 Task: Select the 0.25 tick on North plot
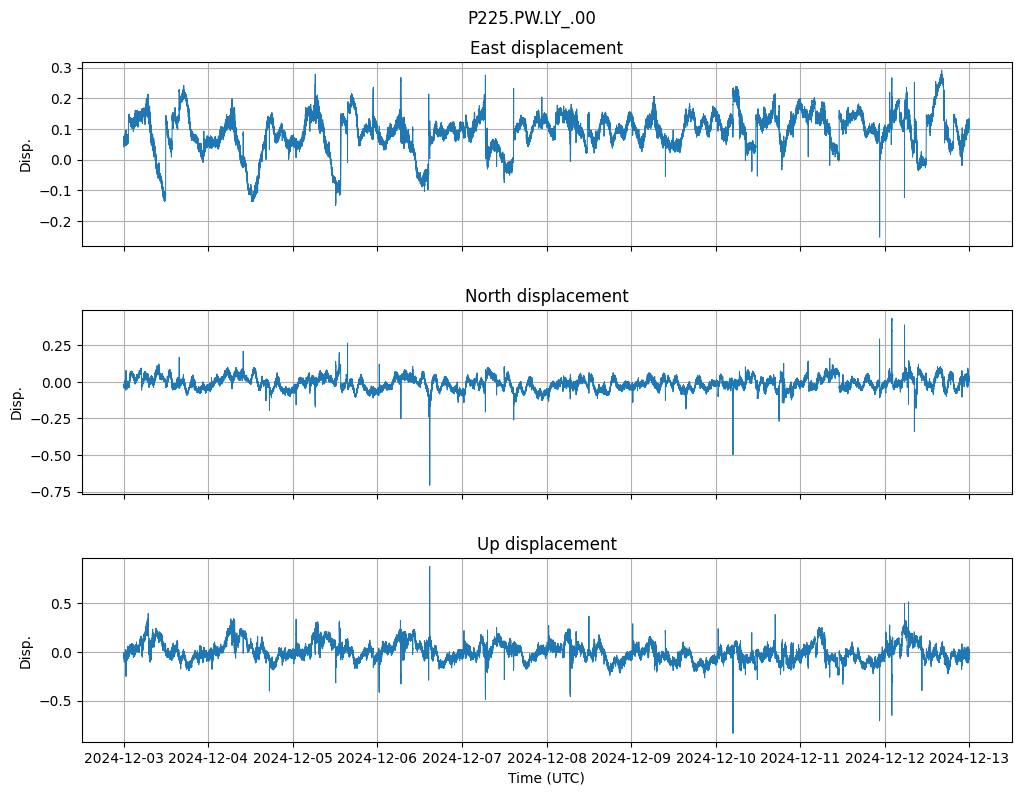point(57,345)
